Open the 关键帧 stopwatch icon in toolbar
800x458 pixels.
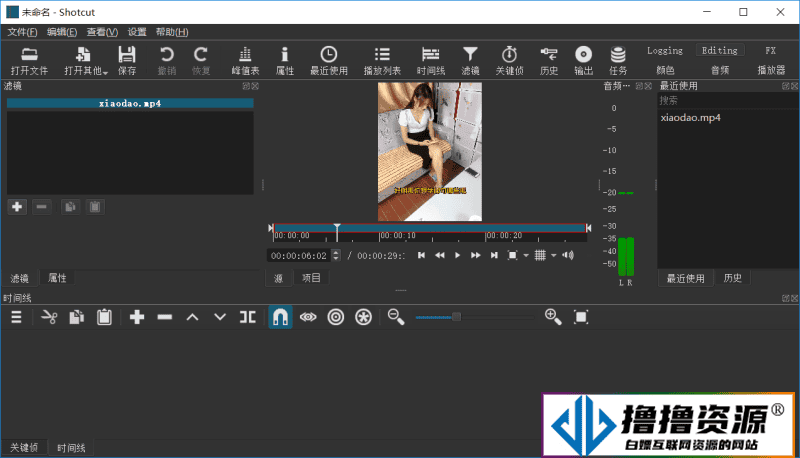point(509,60)
